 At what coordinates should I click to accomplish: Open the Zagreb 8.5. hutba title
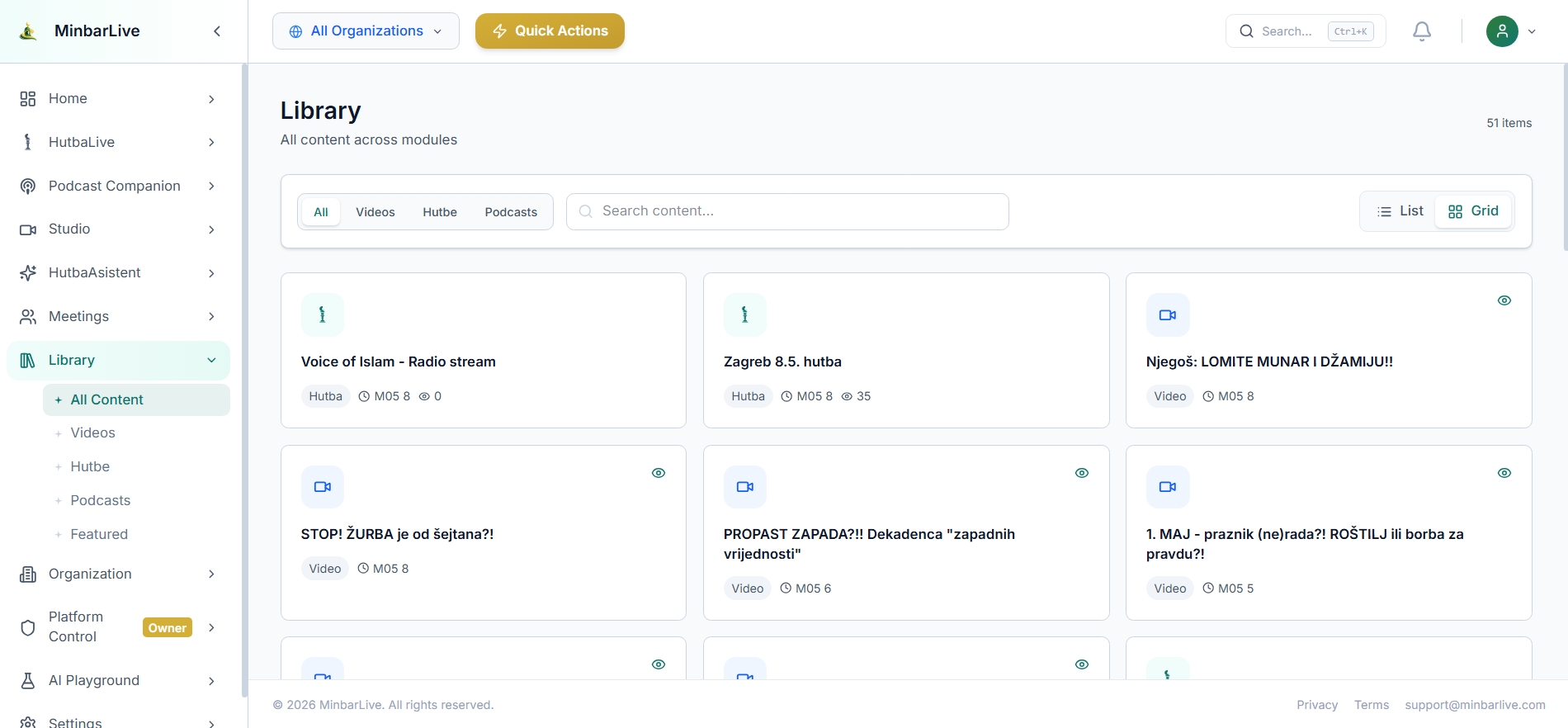pos(782,362)
